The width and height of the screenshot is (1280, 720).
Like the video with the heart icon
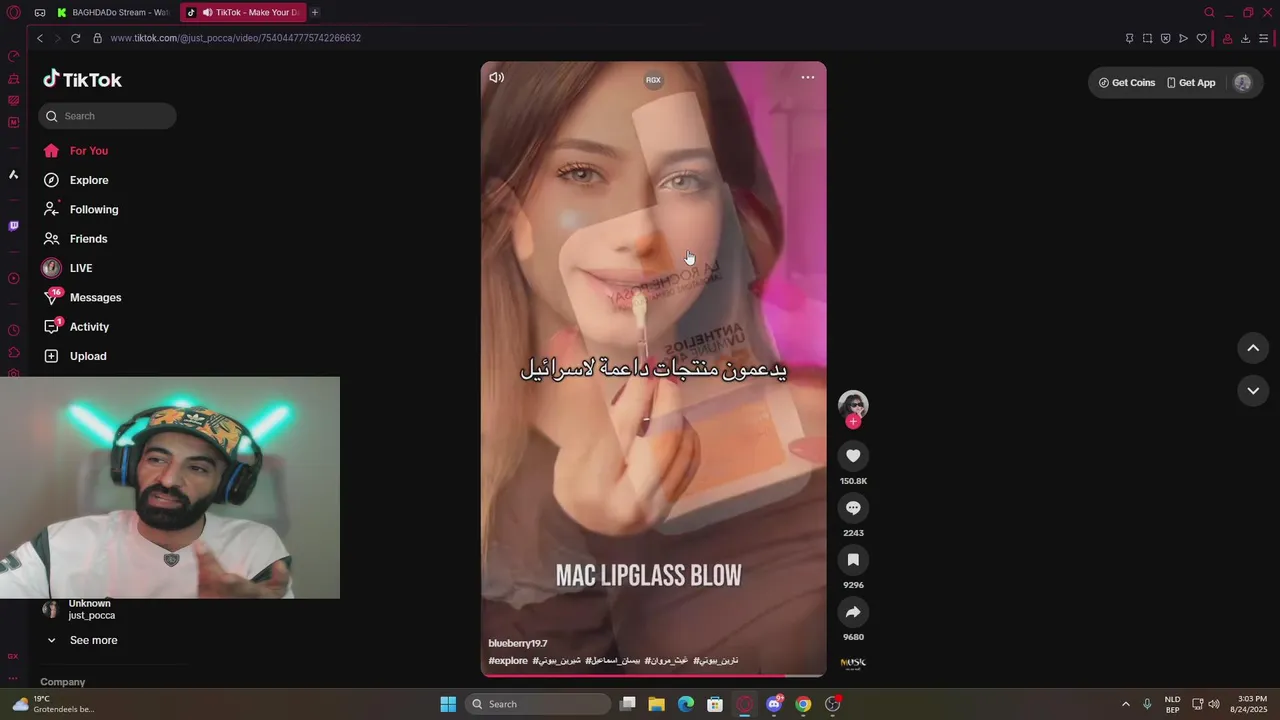(x=853, y=456)
